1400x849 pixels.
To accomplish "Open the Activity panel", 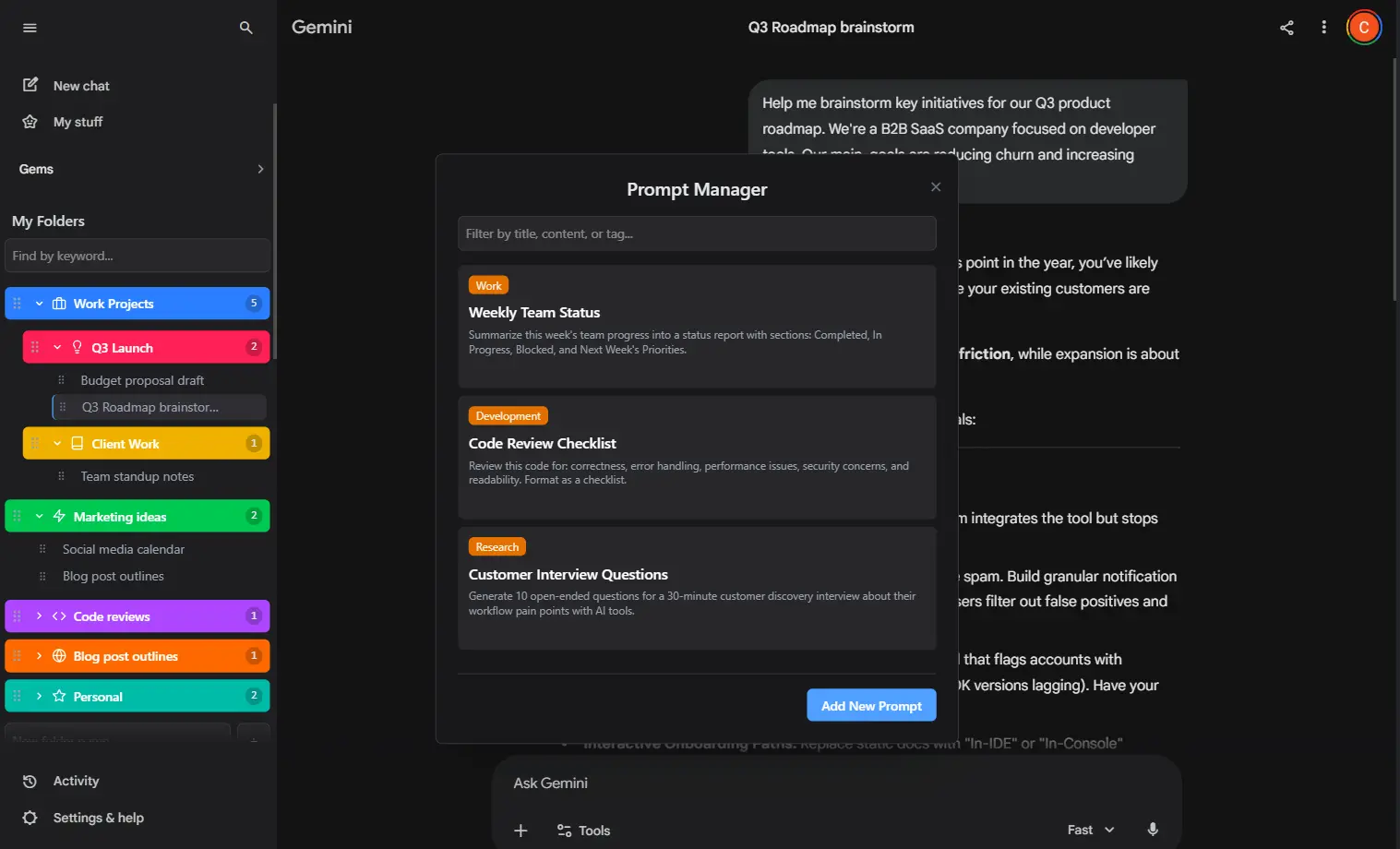I will (x=76, y=780).
